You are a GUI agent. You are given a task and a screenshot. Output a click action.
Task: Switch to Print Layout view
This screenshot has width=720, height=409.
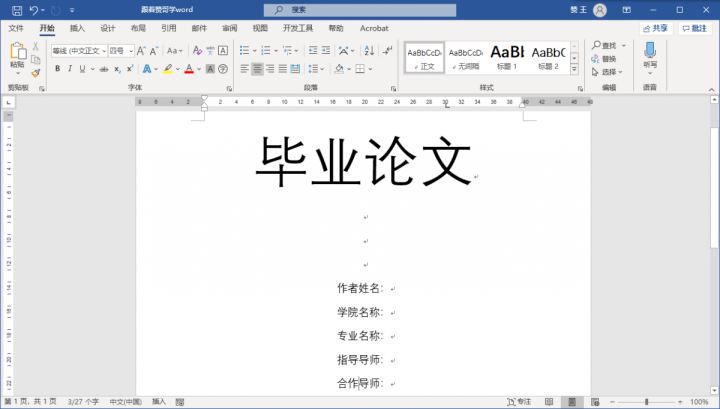click(572, 402)
